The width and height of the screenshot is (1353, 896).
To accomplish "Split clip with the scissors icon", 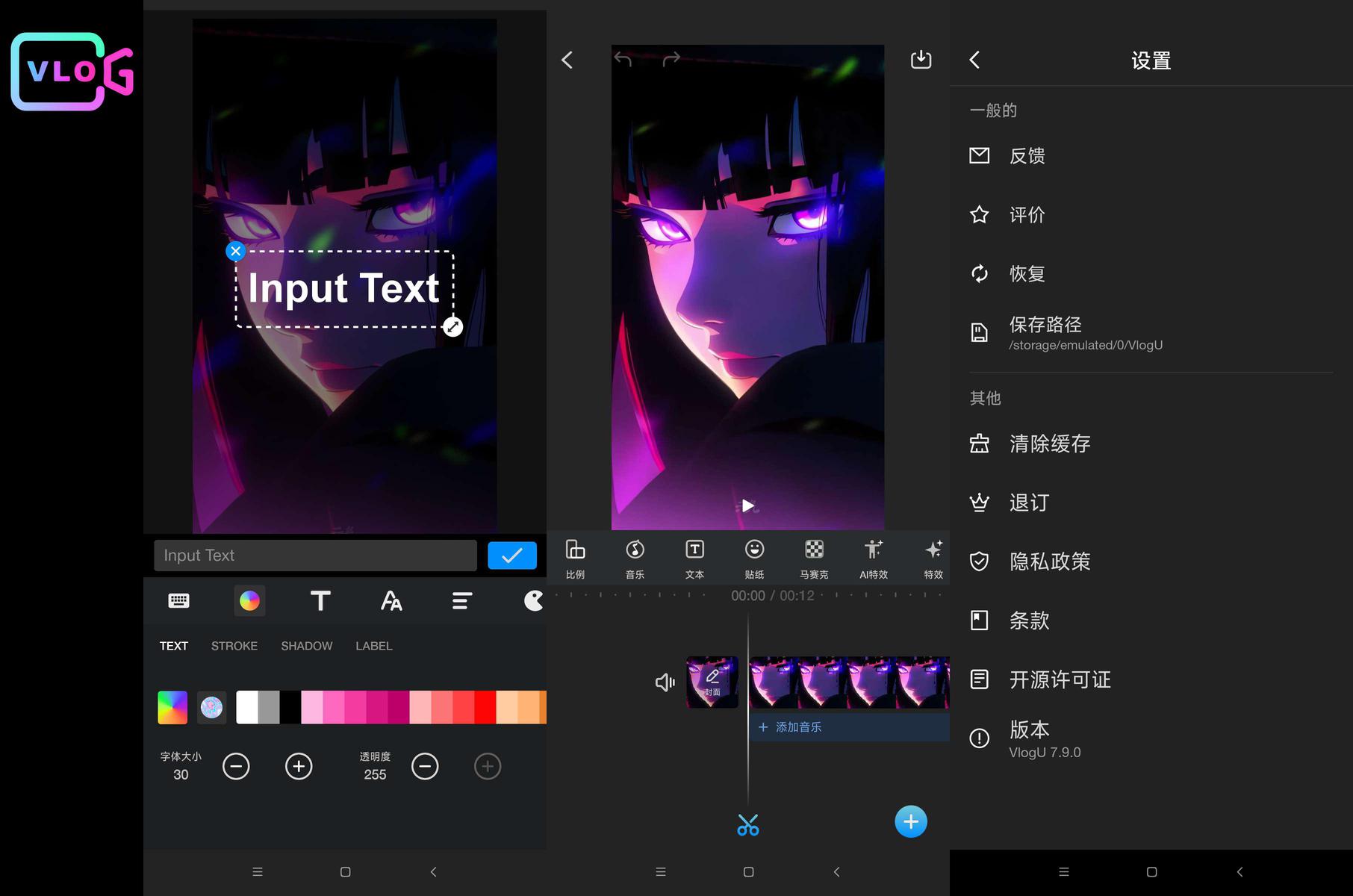I will pyautogui.click(x=747, y=824).
